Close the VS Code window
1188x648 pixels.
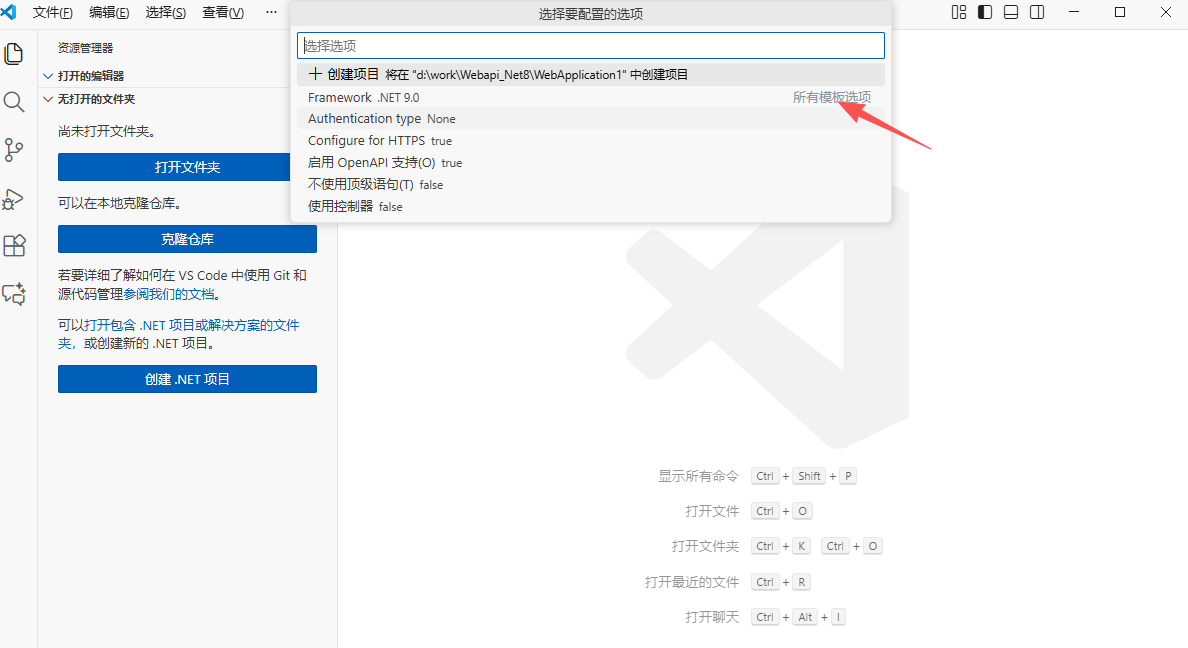[1166, 12]
